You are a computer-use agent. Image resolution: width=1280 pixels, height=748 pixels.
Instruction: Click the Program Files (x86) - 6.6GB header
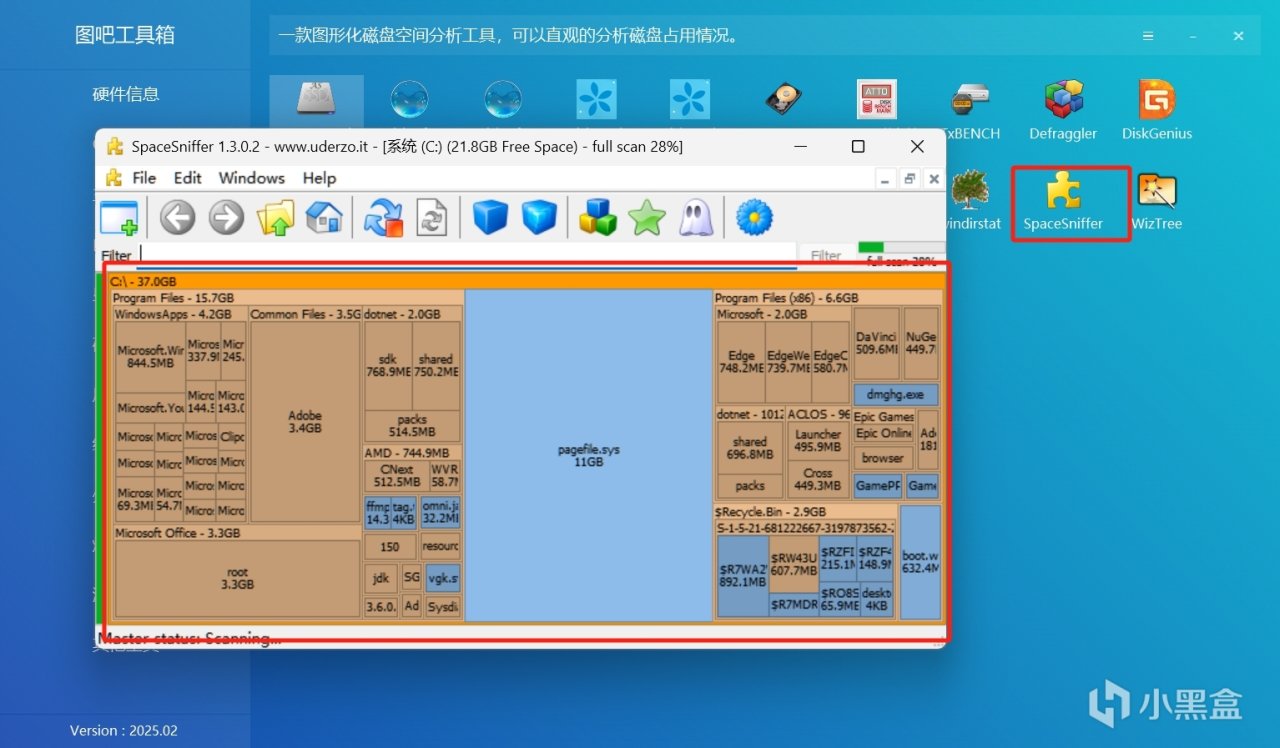(x=828, y=298)
